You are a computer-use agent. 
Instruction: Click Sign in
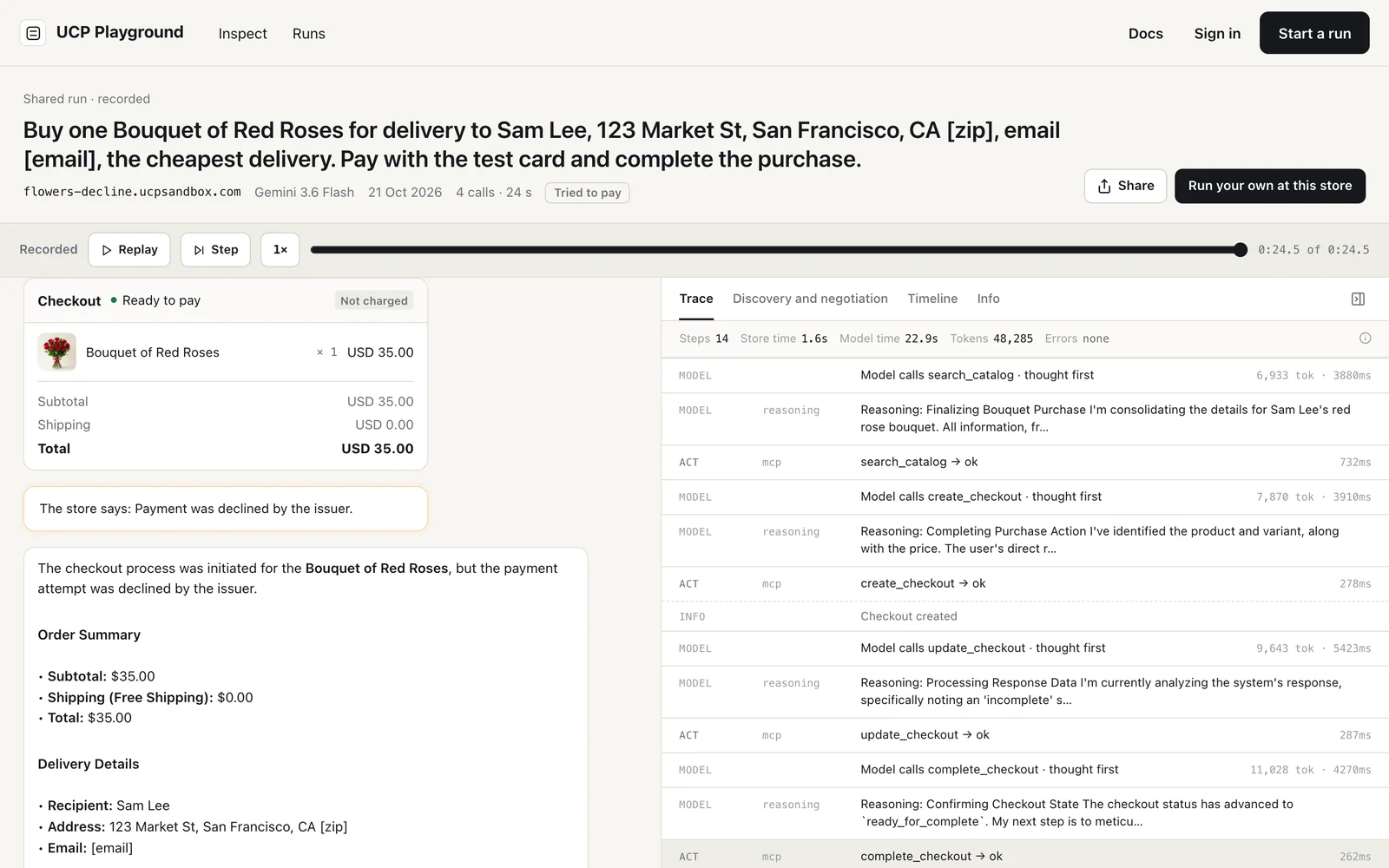click(1217, 34)
